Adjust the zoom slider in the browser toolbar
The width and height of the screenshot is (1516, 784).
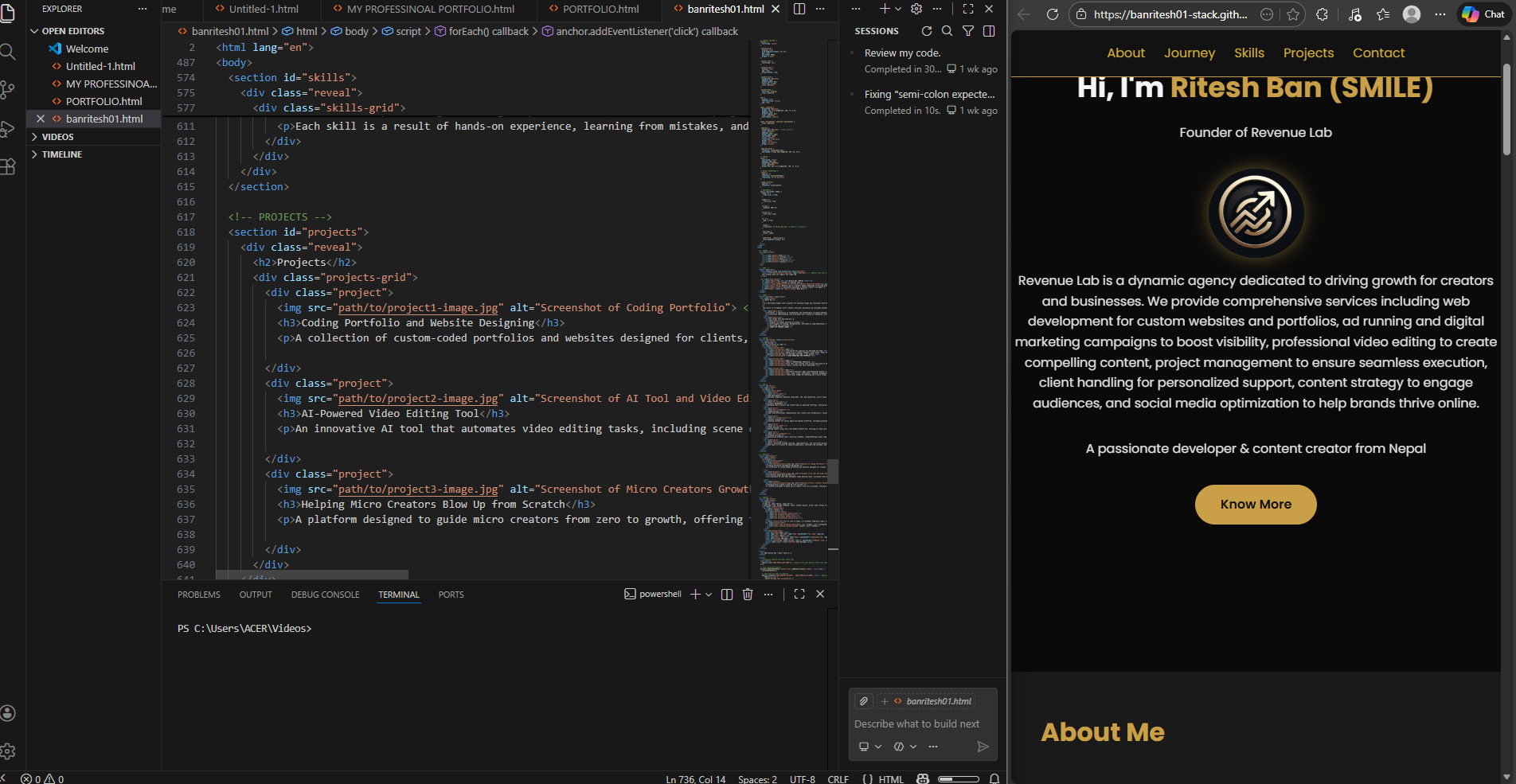[x=959, y=778]
